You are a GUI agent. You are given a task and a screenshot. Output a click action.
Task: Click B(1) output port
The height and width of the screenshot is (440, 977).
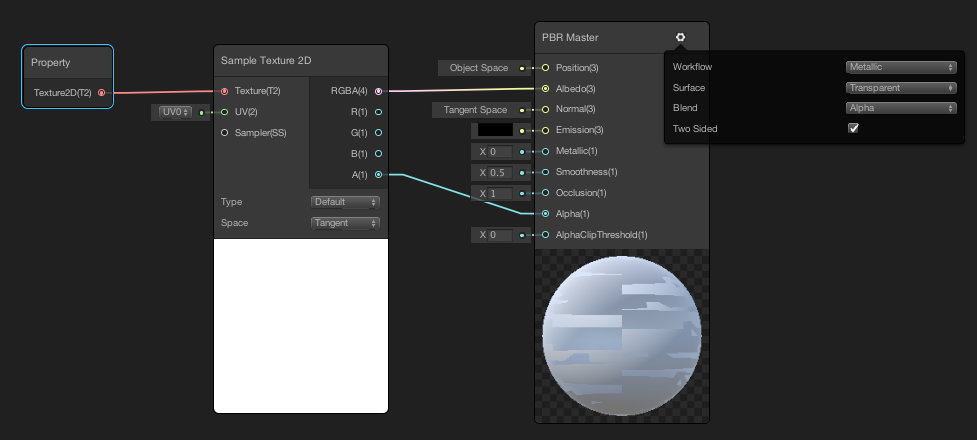click(x=378, y=154)
